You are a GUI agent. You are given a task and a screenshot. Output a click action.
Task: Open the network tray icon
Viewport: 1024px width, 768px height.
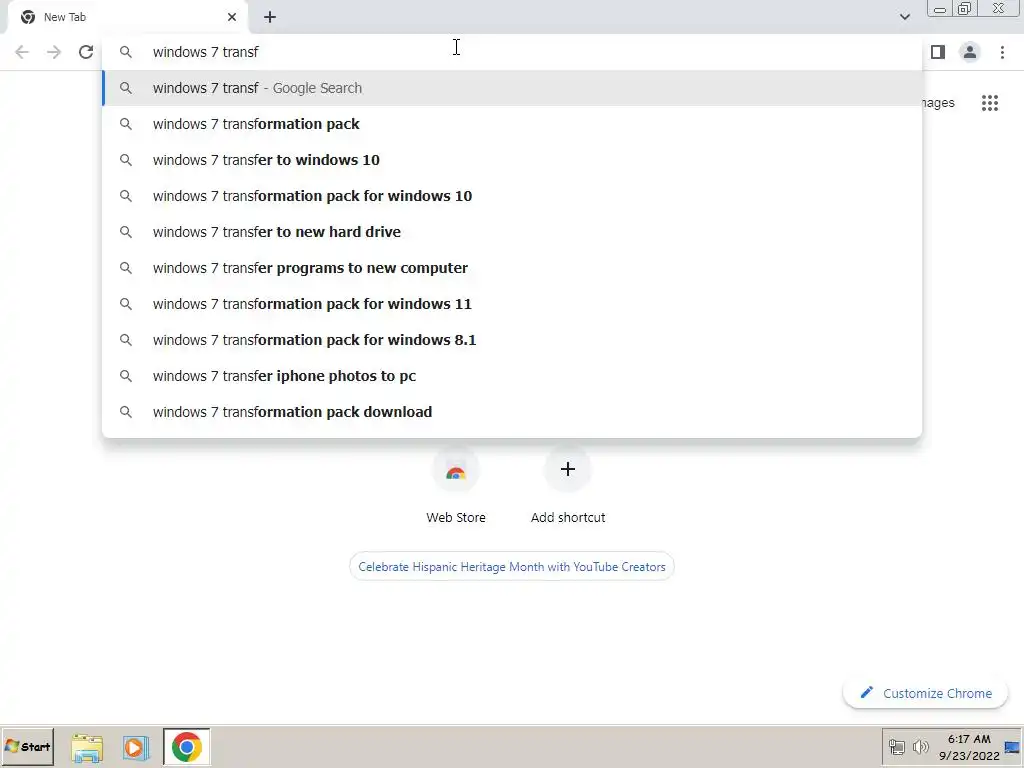pos(897,747)
